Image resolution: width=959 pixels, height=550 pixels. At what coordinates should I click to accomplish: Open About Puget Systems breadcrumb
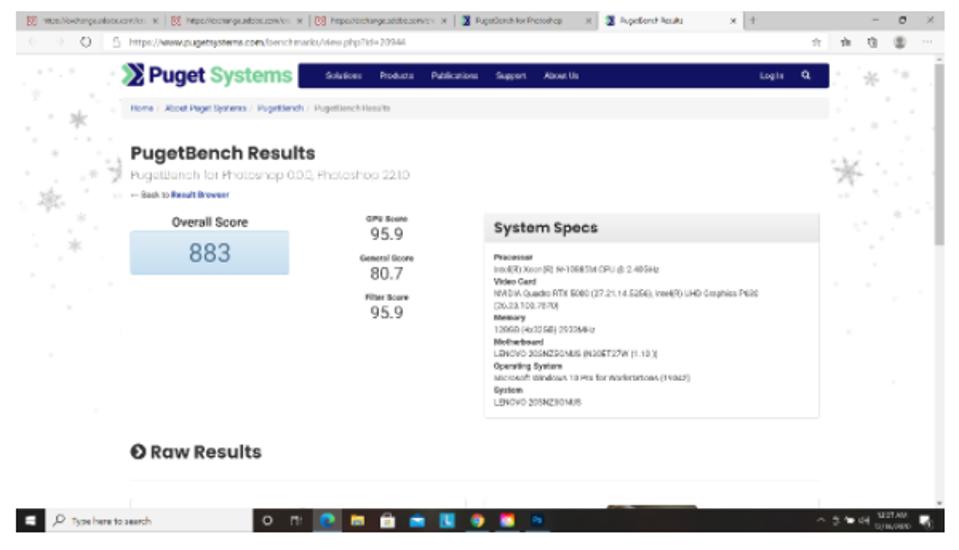pyautogui.click(x=206, y=108)
